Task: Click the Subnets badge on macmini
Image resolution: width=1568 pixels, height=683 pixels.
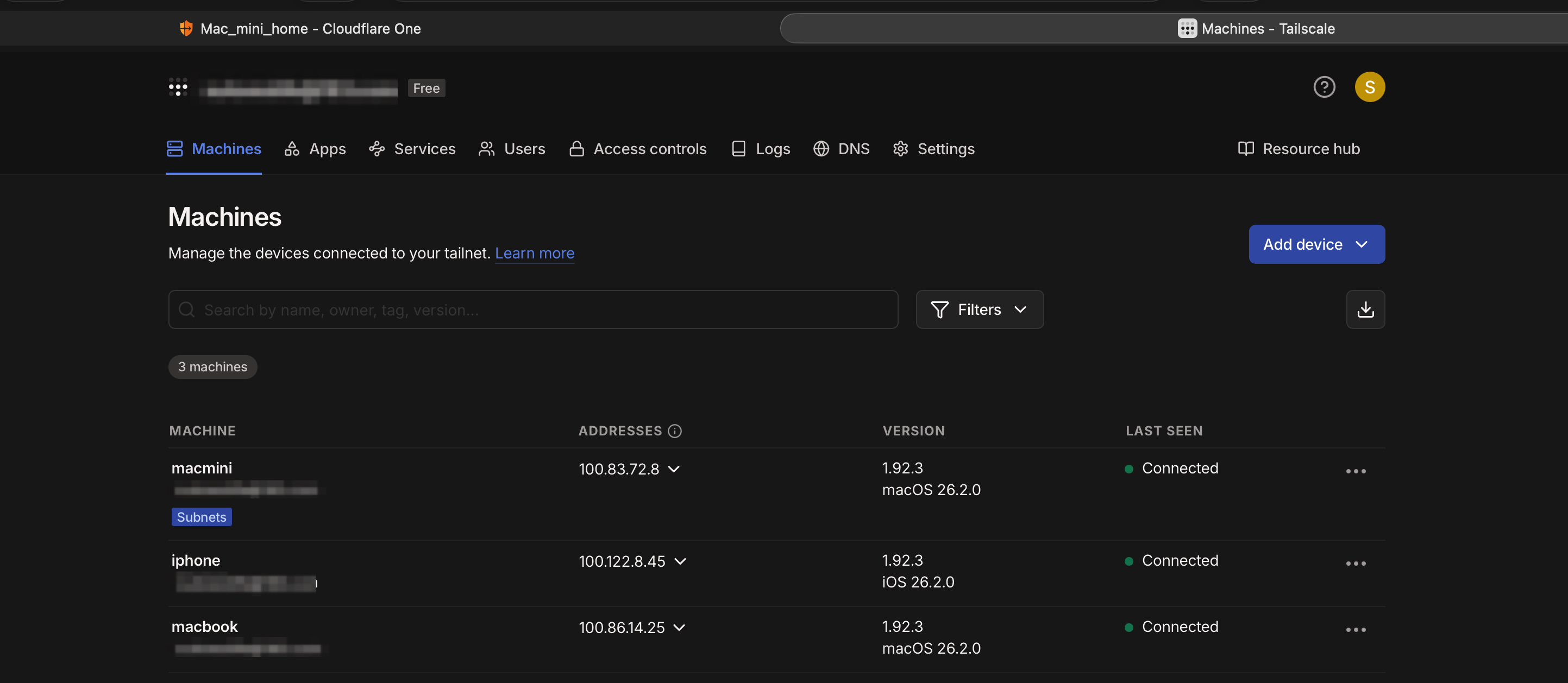Action: (x=201, y=517)
